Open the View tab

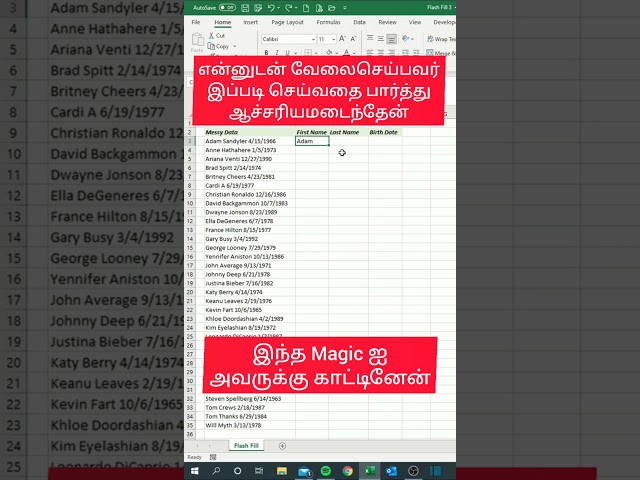click(x=415, y=22)
